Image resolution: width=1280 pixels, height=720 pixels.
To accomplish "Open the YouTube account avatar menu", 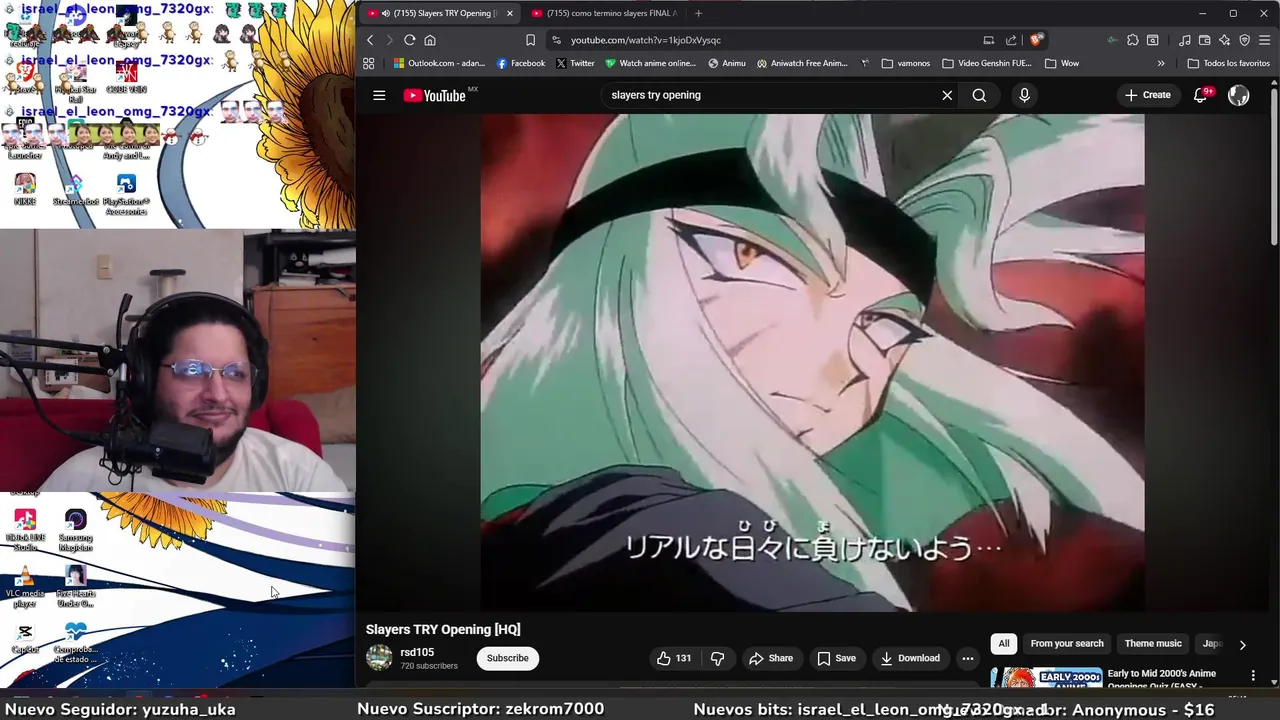I will click(1239, 95).
